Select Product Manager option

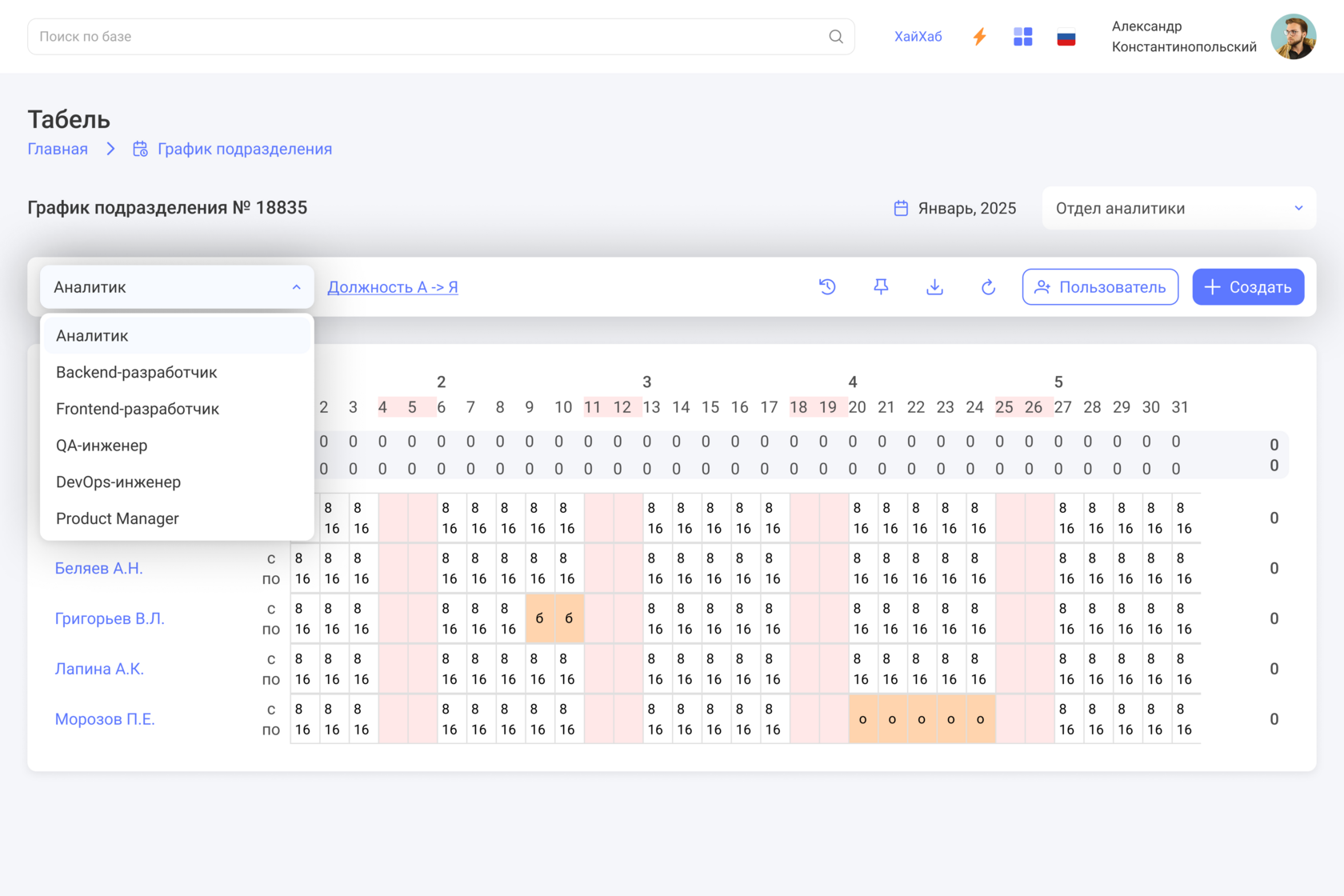(x=118, y=519)
